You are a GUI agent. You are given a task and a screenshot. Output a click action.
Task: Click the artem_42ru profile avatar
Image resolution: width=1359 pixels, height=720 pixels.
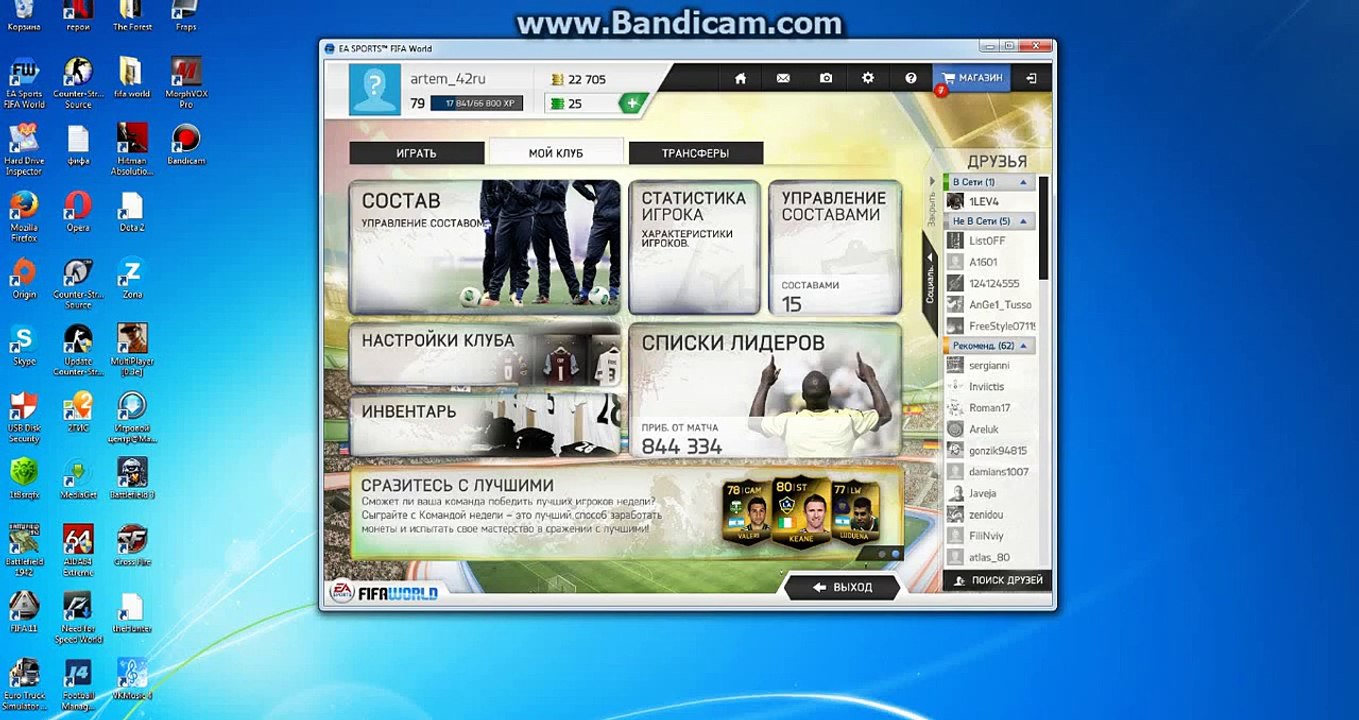[375, 90]
